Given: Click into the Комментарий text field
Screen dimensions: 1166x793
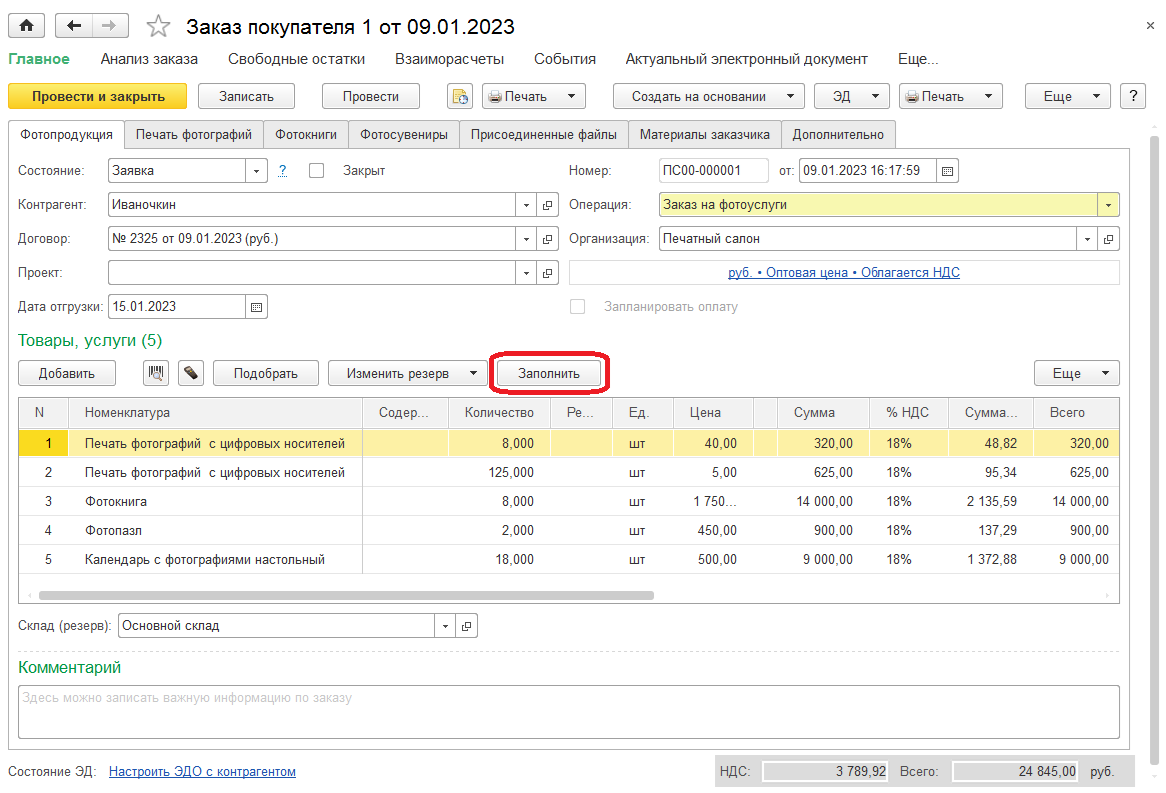Looking at the screenshot, I should tap(568, 712).
